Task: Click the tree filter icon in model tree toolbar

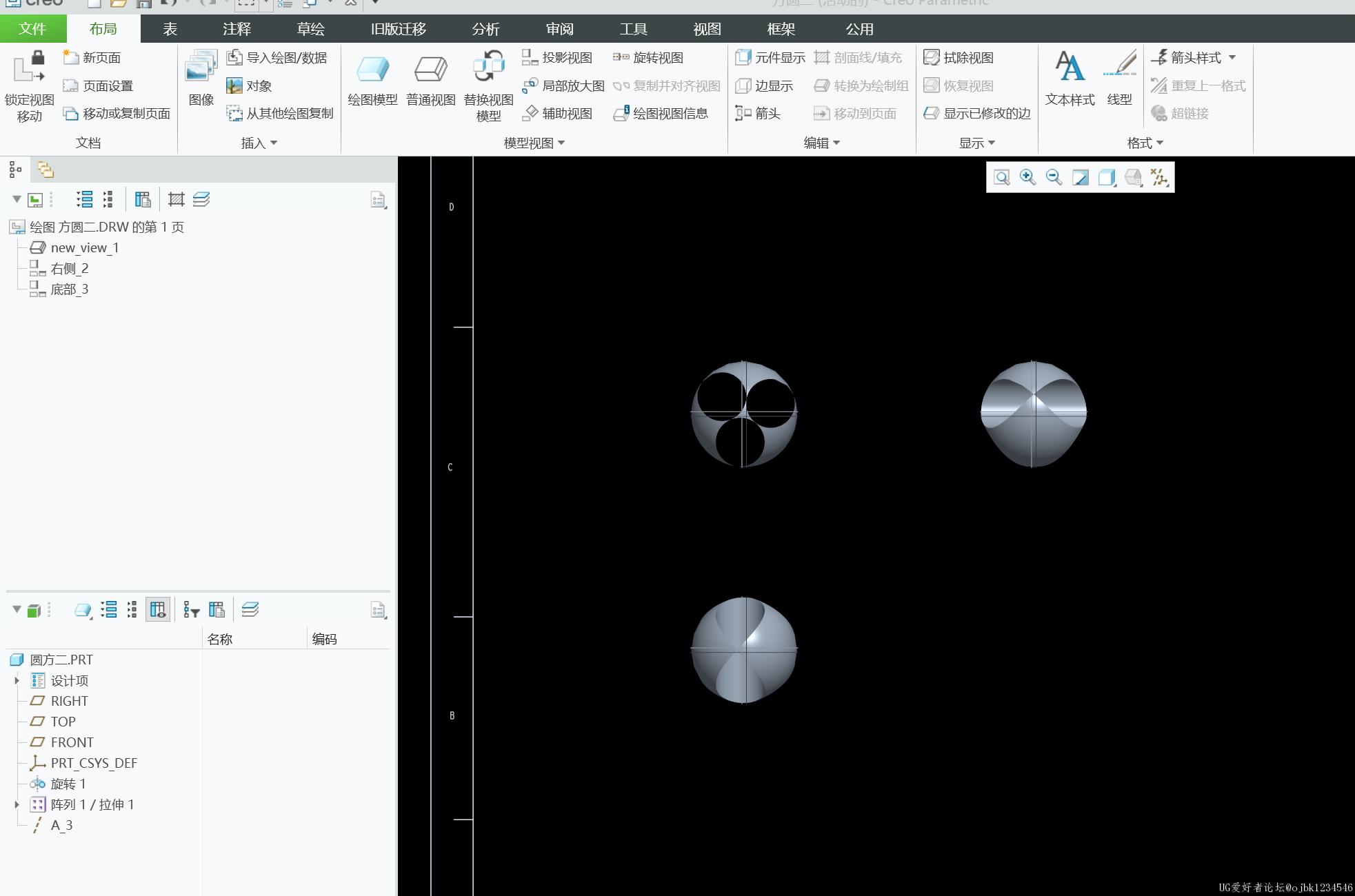Action: (x=191, y=610)
